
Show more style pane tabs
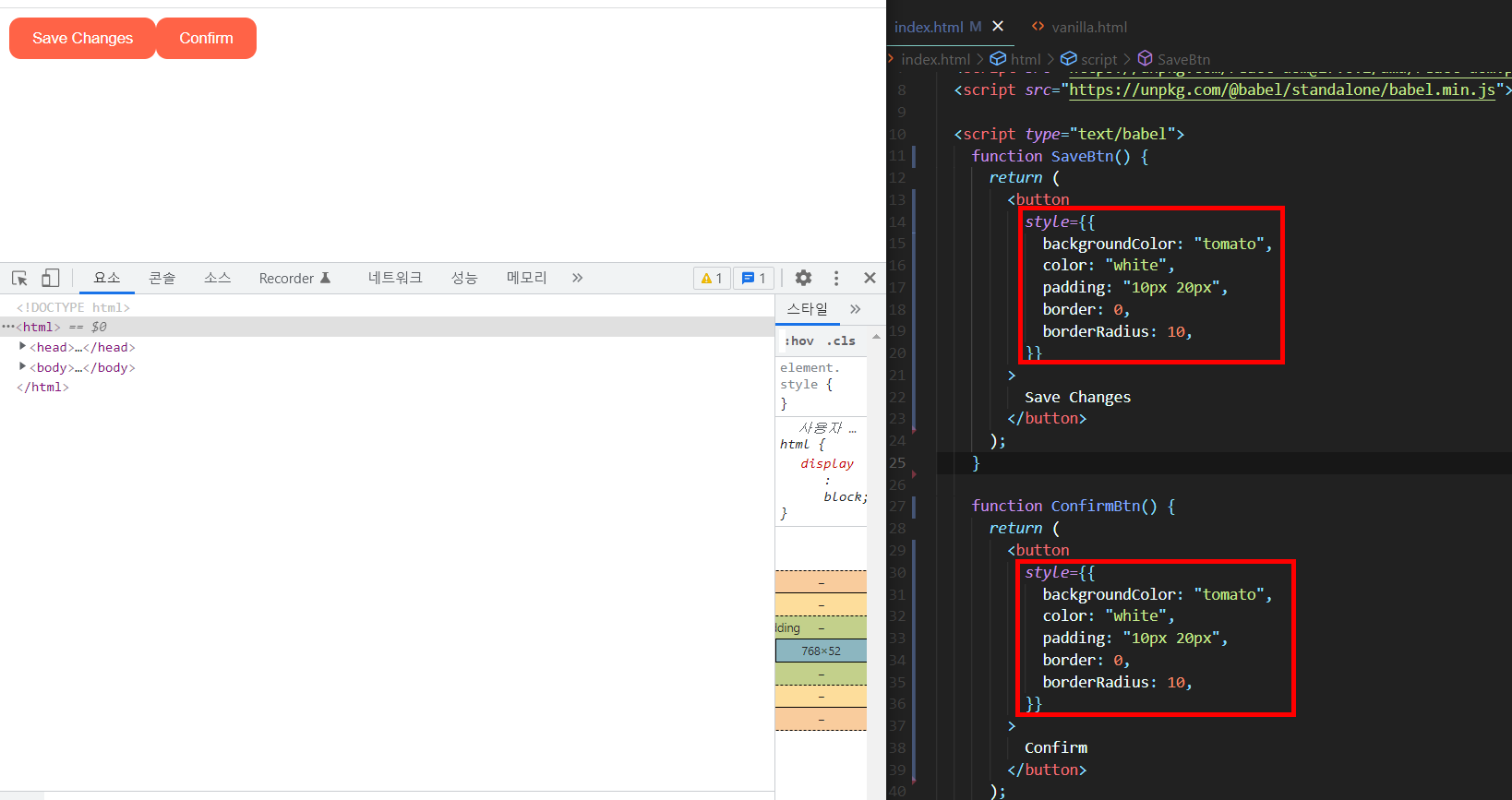pos(856,309)
